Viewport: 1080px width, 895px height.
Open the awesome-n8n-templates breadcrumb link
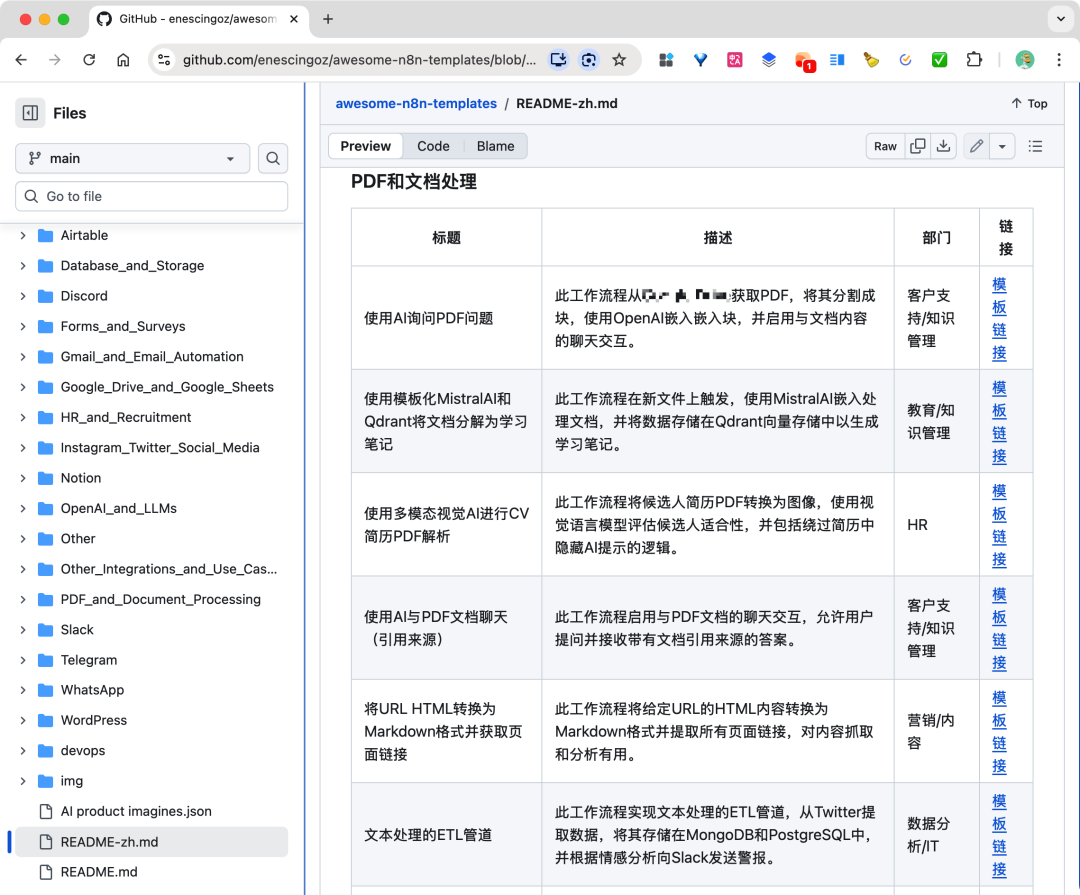pyautogui.click(x=416, y=103)
